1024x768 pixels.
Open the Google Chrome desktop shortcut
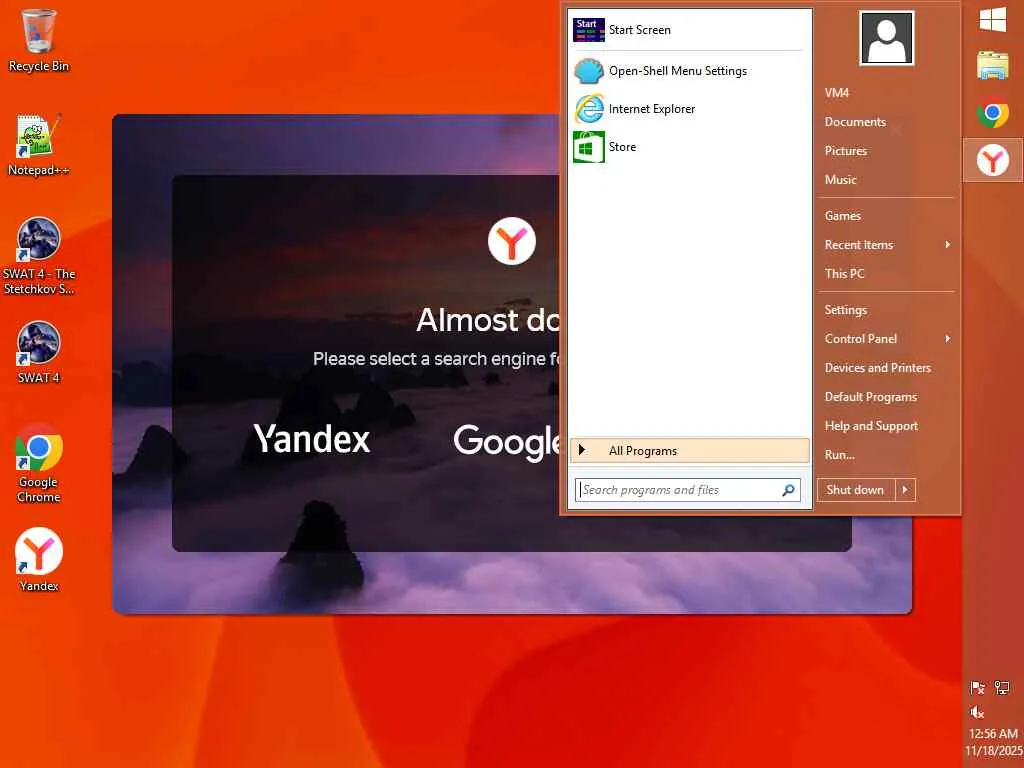[39, 464]
